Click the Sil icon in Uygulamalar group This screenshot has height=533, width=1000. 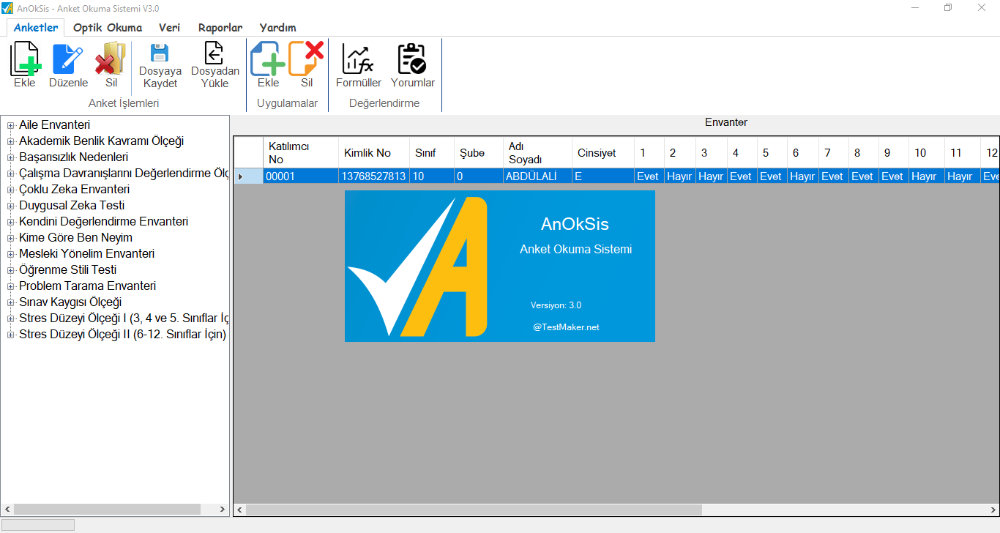point(307,61)
